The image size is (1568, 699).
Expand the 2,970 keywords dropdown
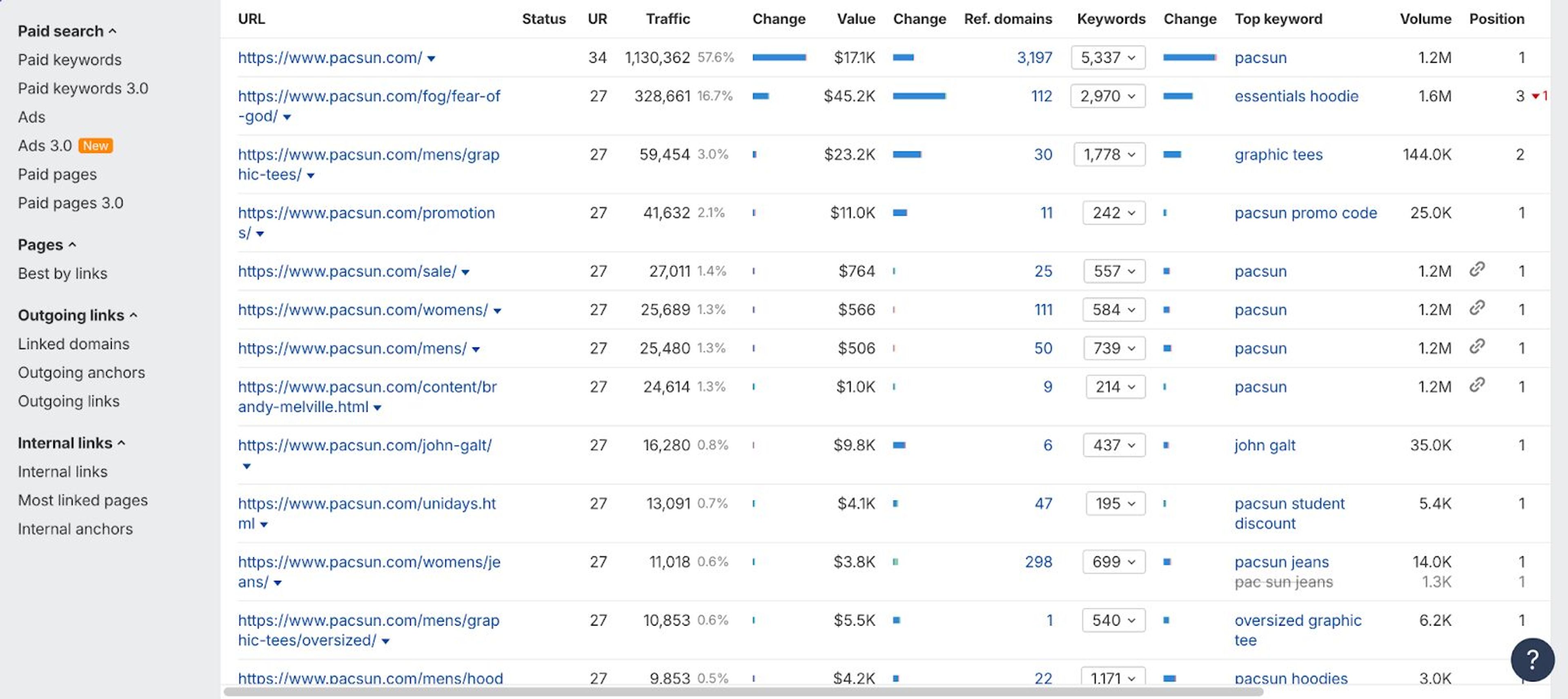point(1108,96)
